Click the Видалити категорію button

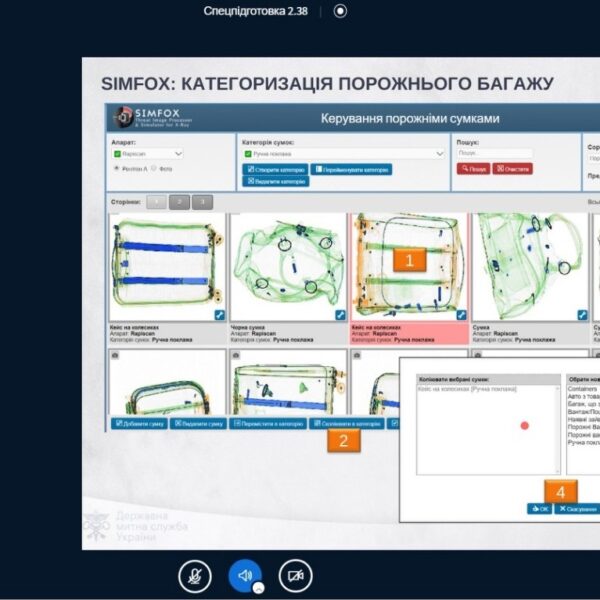tap(276, 181)
